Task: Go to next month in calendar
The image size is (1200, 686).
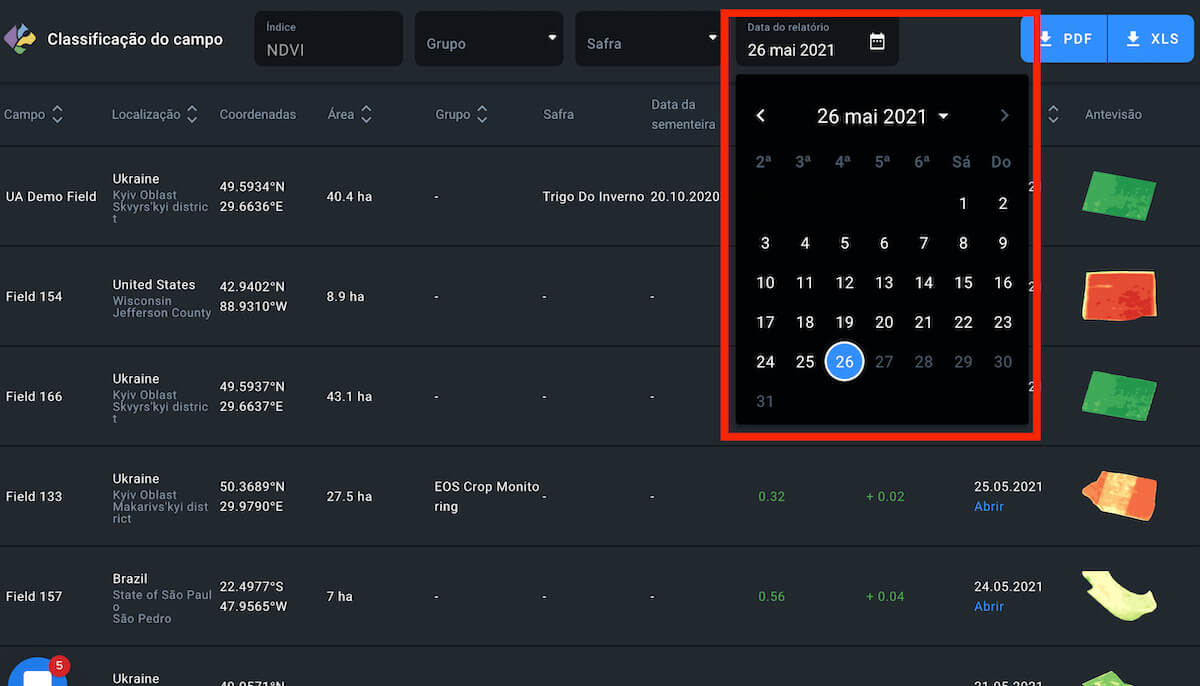Action: [x=1005, y=116]
